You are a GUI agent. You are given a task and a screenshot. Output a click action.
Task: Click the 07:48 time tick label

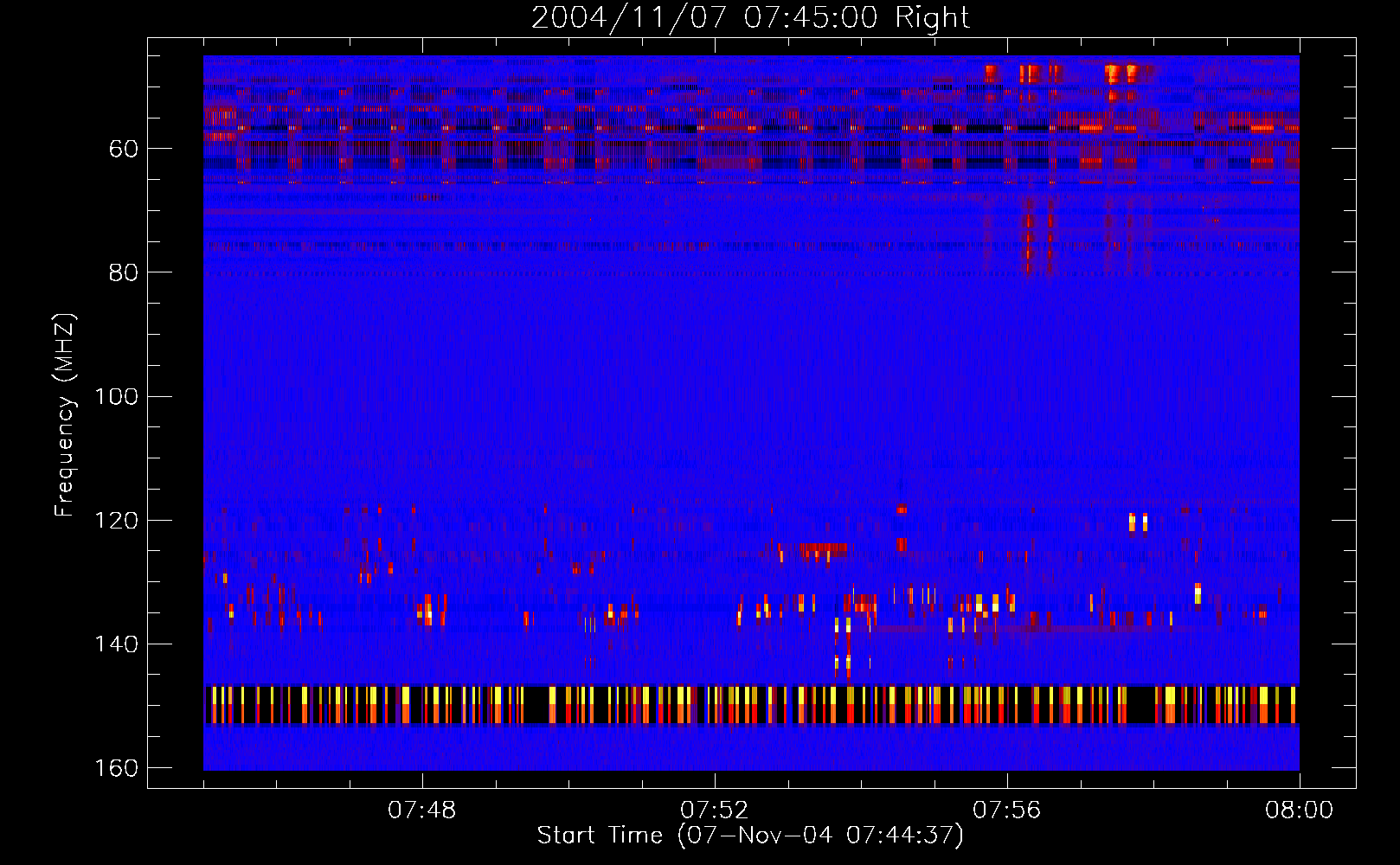[421, 811]
